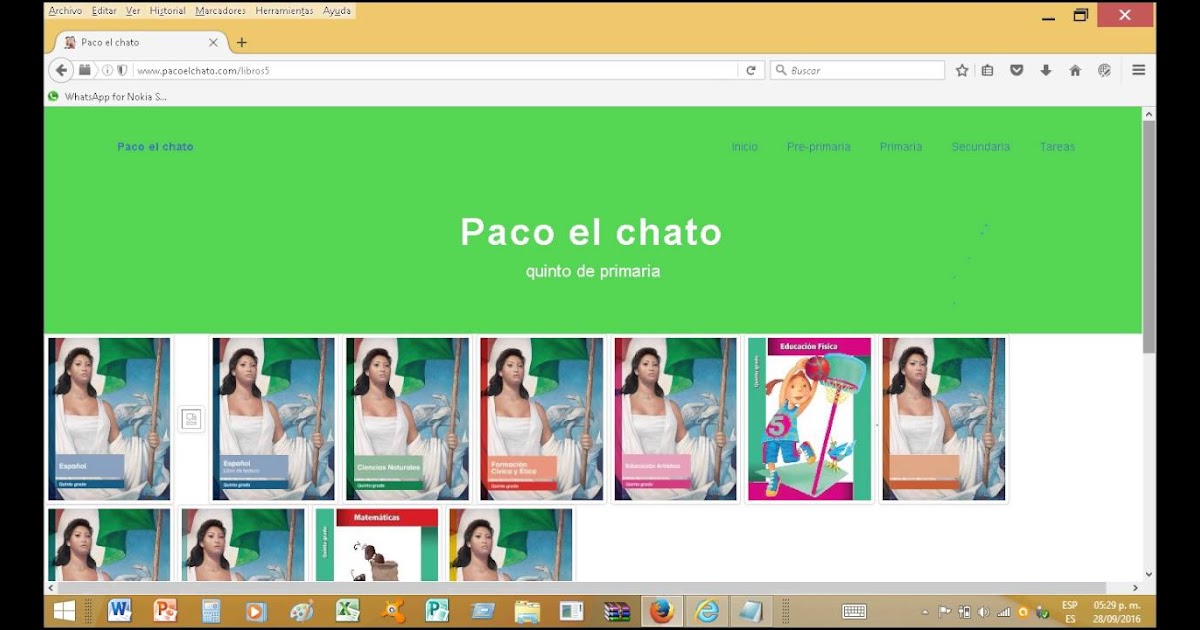This screenshot has width=1200, height=630.
Task: Open Calculator from the taskbar
Action: coord(211,610)
